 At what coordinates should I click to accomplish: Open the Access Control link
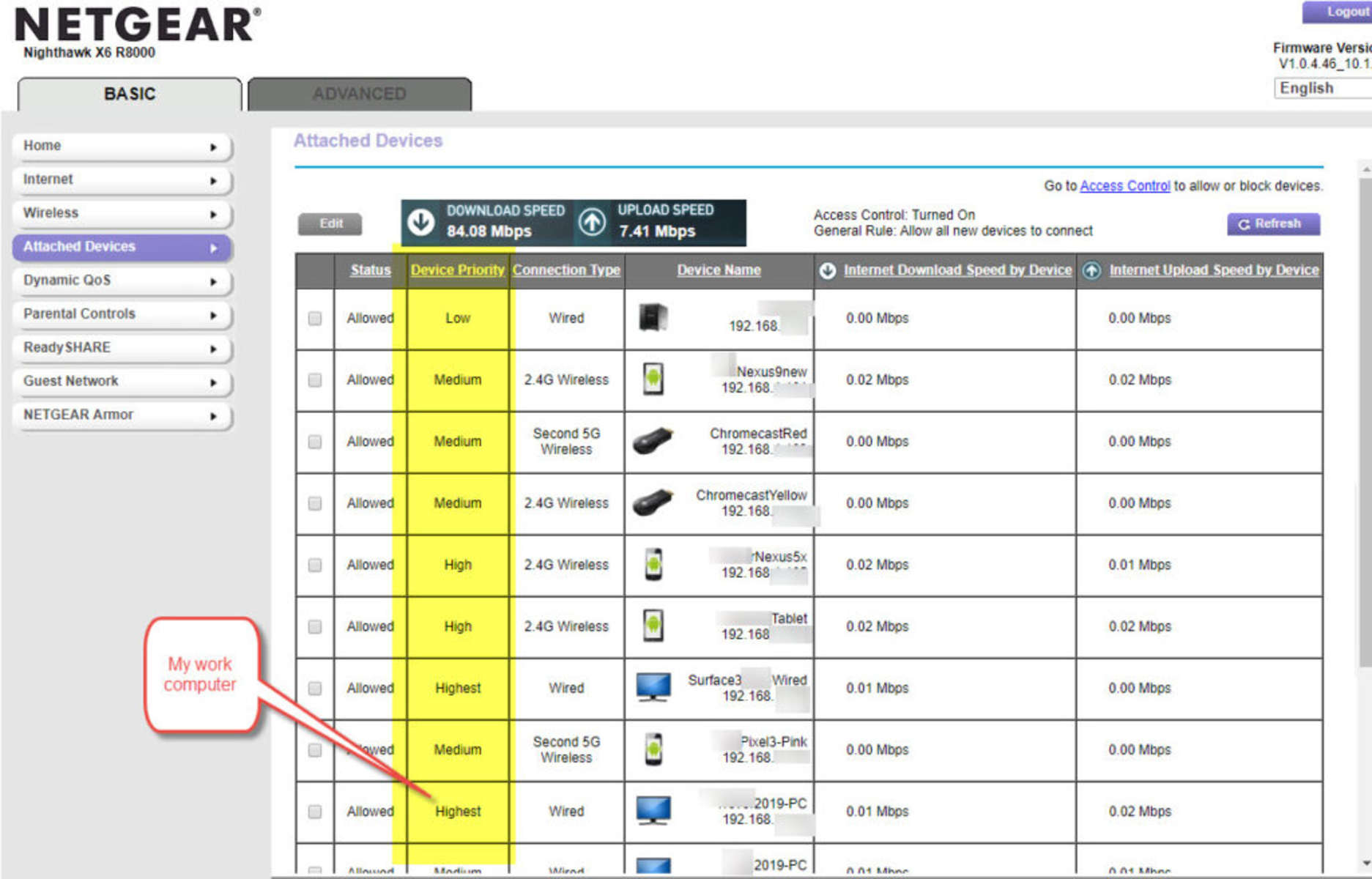click(1124, 186)
